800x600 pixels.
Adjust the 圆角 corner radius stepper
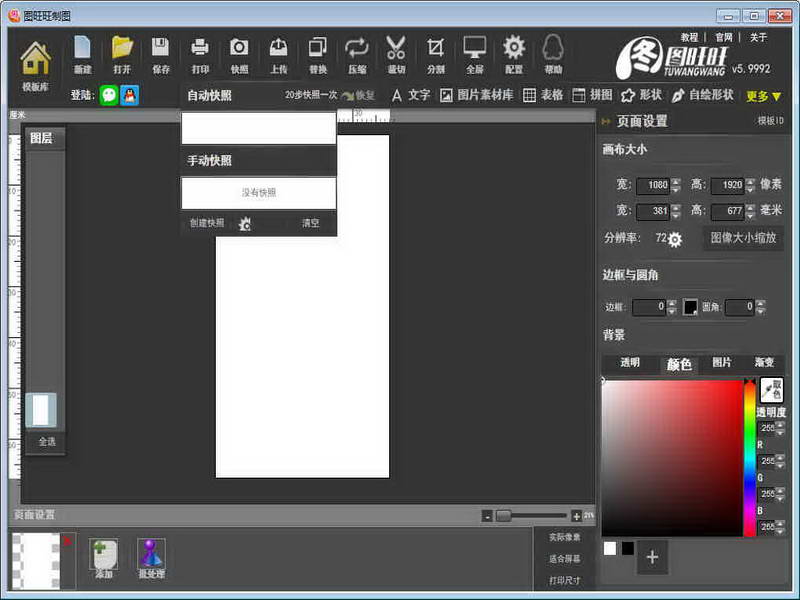(x=760, y=307)
